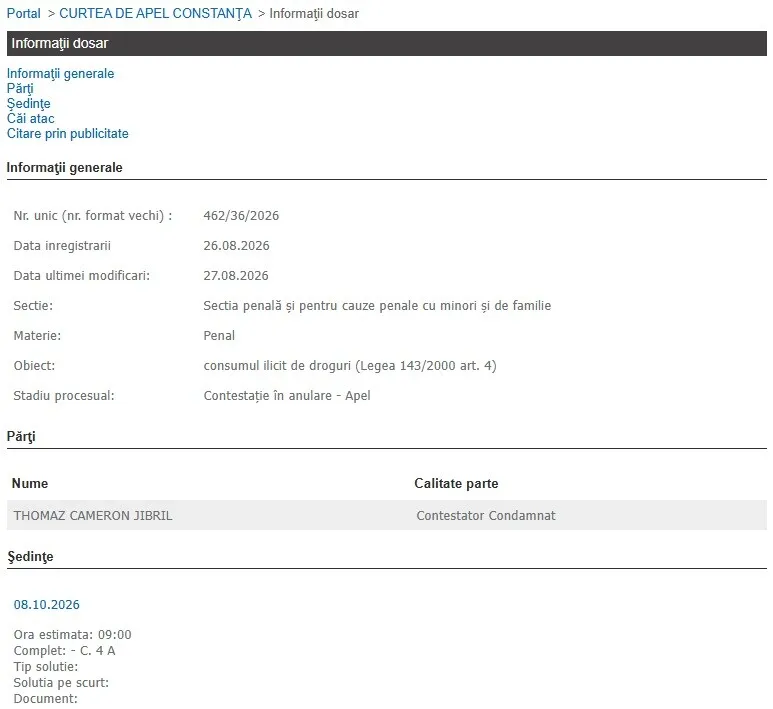Click the Ședințe section heading
This screenshot has height=709, width=773.
pyautogui.click(x=30, y=557)
